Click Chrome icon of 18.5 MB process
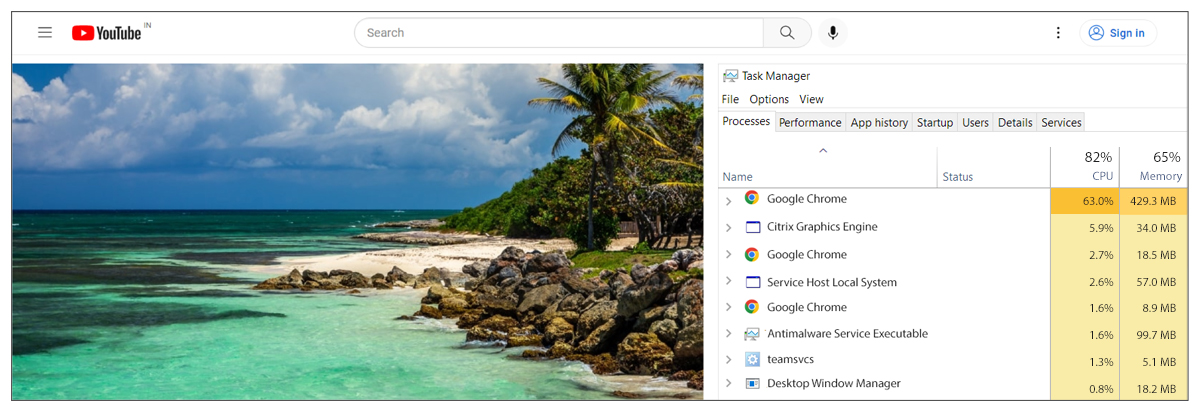The height and width of the screenshot is (412, 1200). 752,254
